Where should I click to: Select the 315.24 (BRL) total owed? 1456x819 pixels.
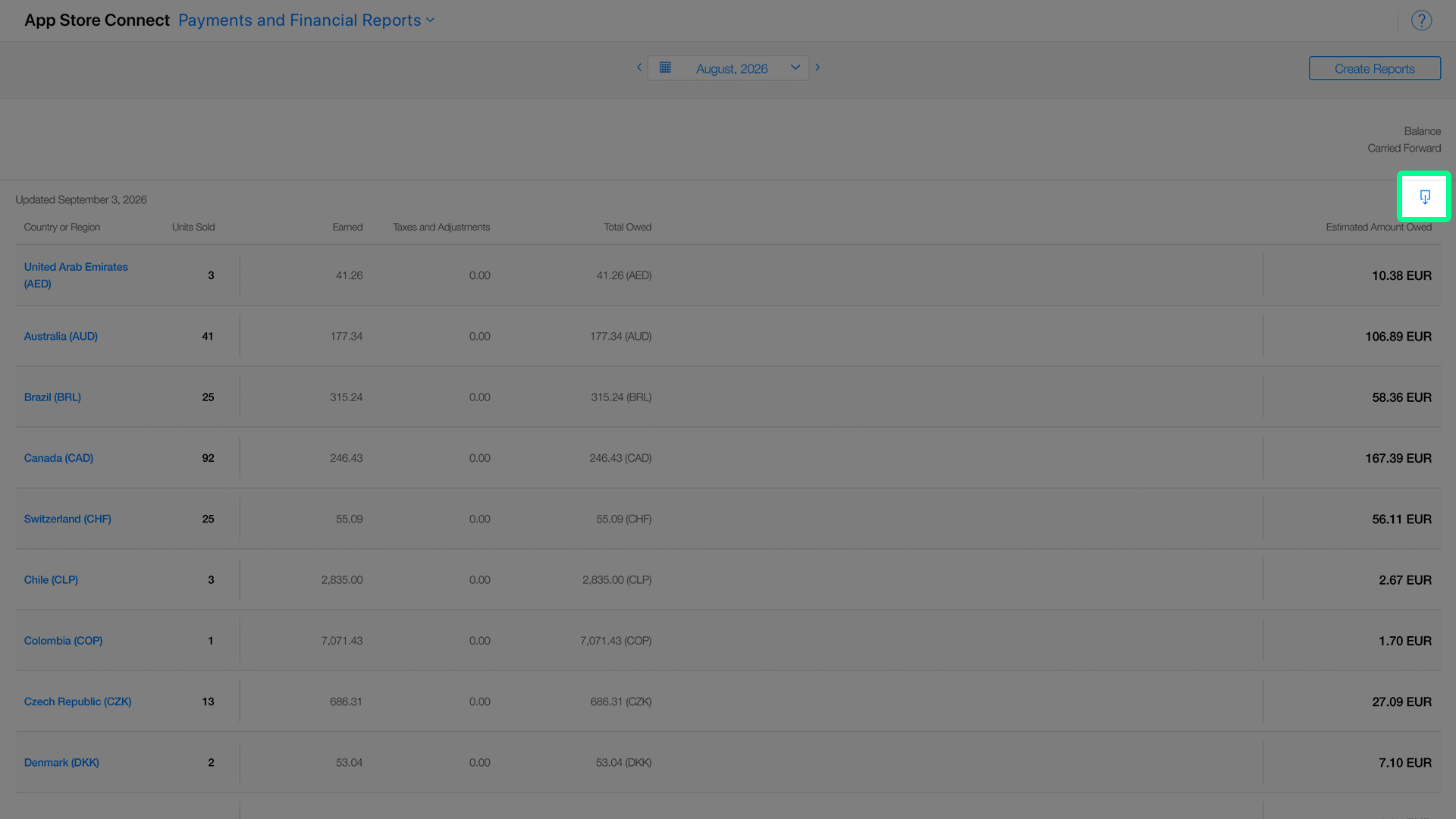pyautogui.click(x=621, y=397)
